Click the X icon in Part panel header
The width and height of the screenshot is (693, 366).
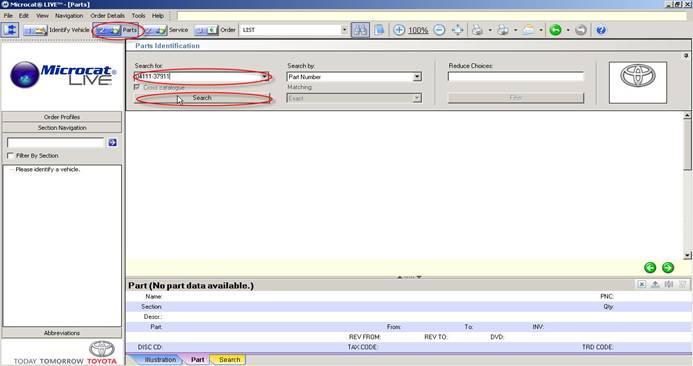click(642, 284)
